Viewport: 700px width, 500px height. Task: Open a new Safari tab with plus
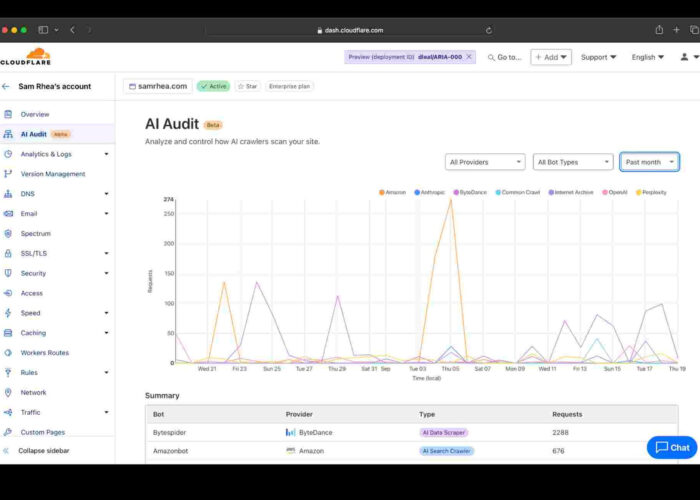(676, 30)
